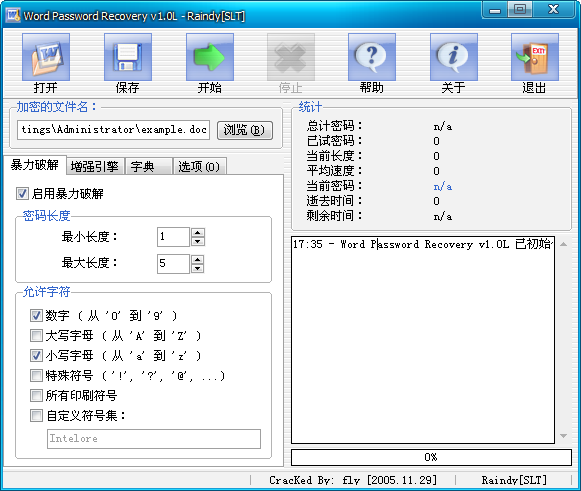The image size is (581, 491).
Task: Enable 大写字母 uppercase letters checkbox
Action: [x=36, y=336]
